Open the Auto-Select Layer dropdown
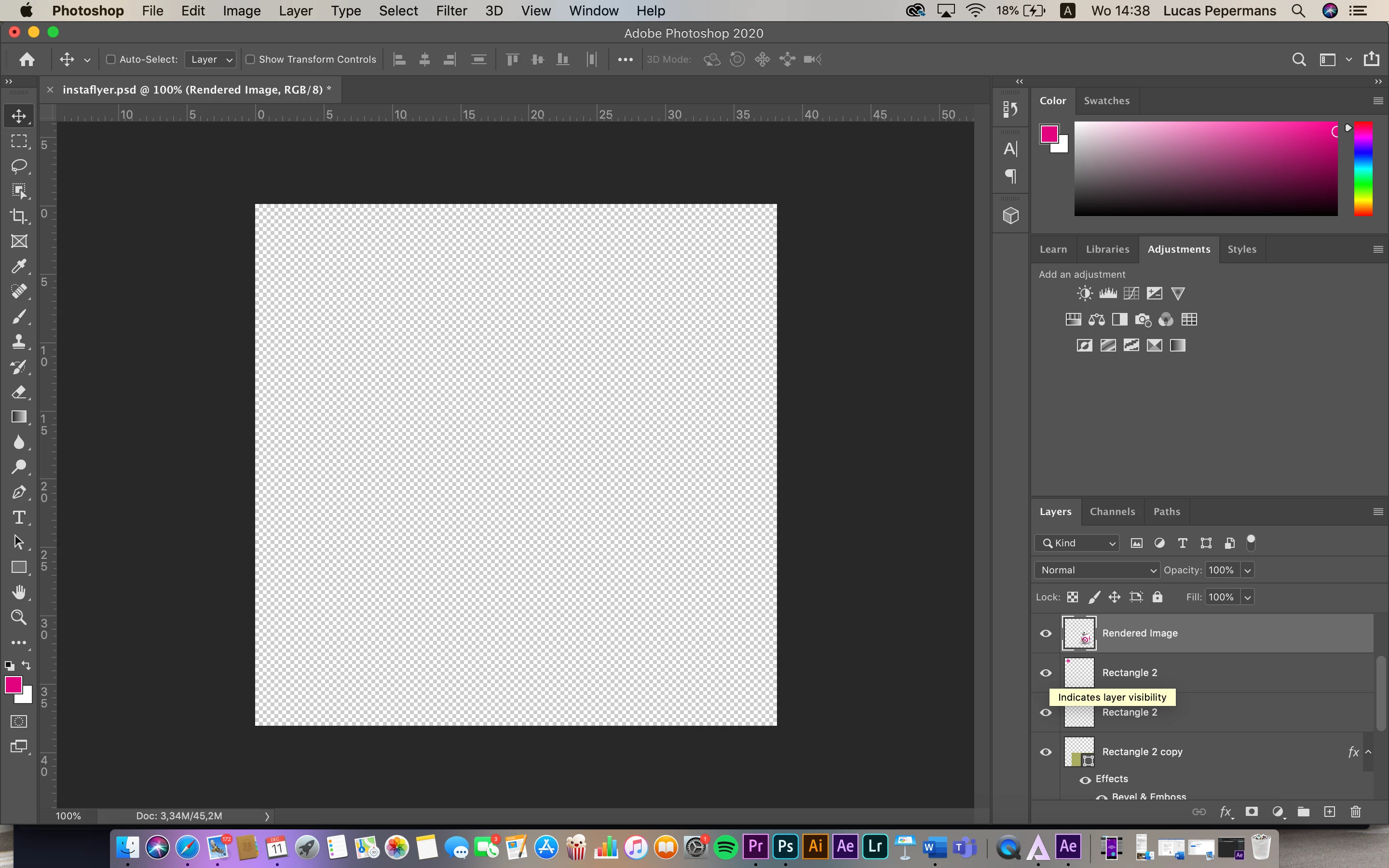 click(x=211, y=59)
